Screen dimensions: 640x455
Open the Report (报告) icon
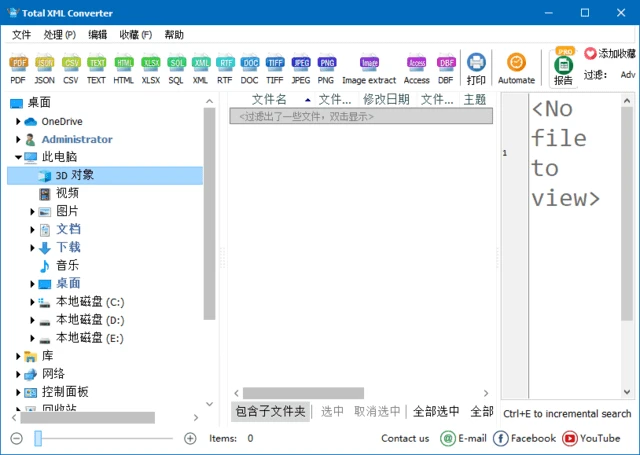click(x=563, y=69)
